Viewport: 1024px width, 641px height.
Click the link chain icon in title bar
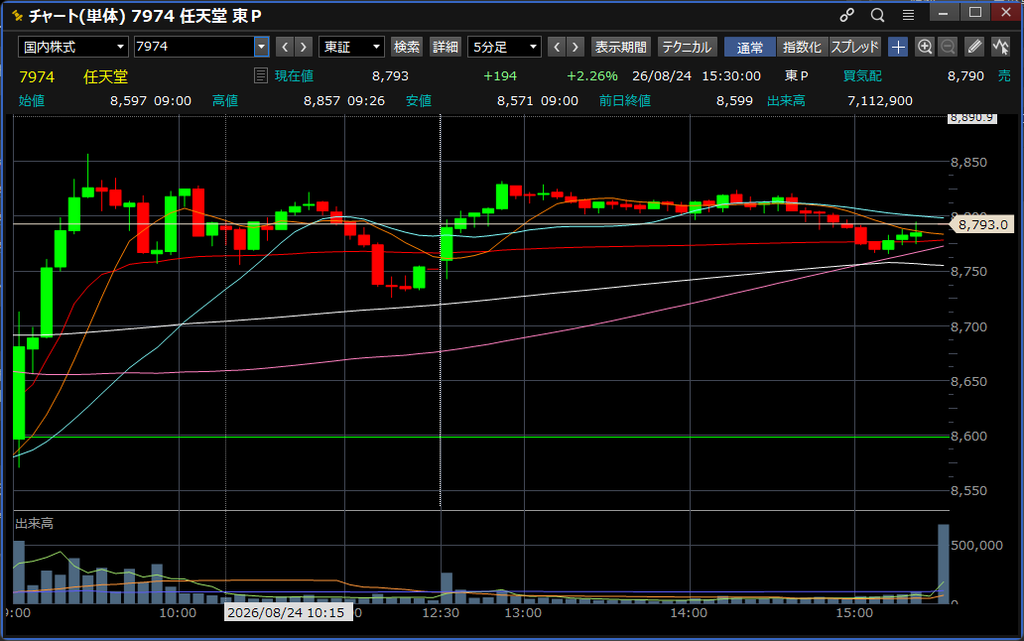(847, 15)
